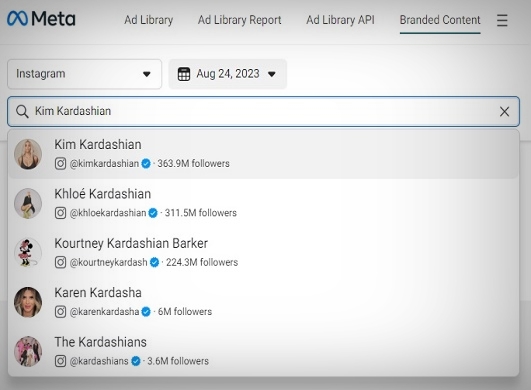
Task: Click the 363.9M followers text
Action: click(x=193, y=164)
